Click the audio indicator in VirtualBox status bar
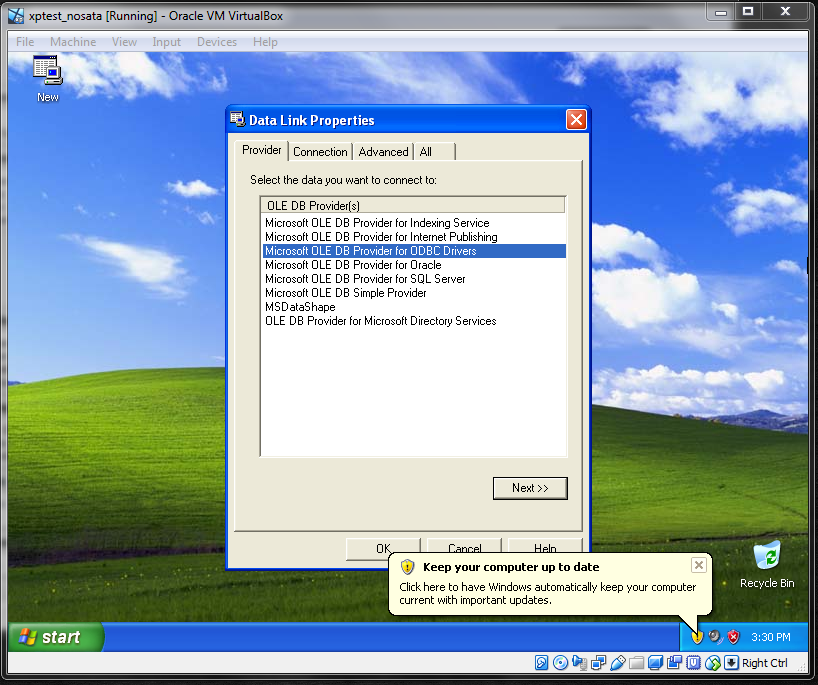Viewport: 818px width, 685px height. coord(579,663)
